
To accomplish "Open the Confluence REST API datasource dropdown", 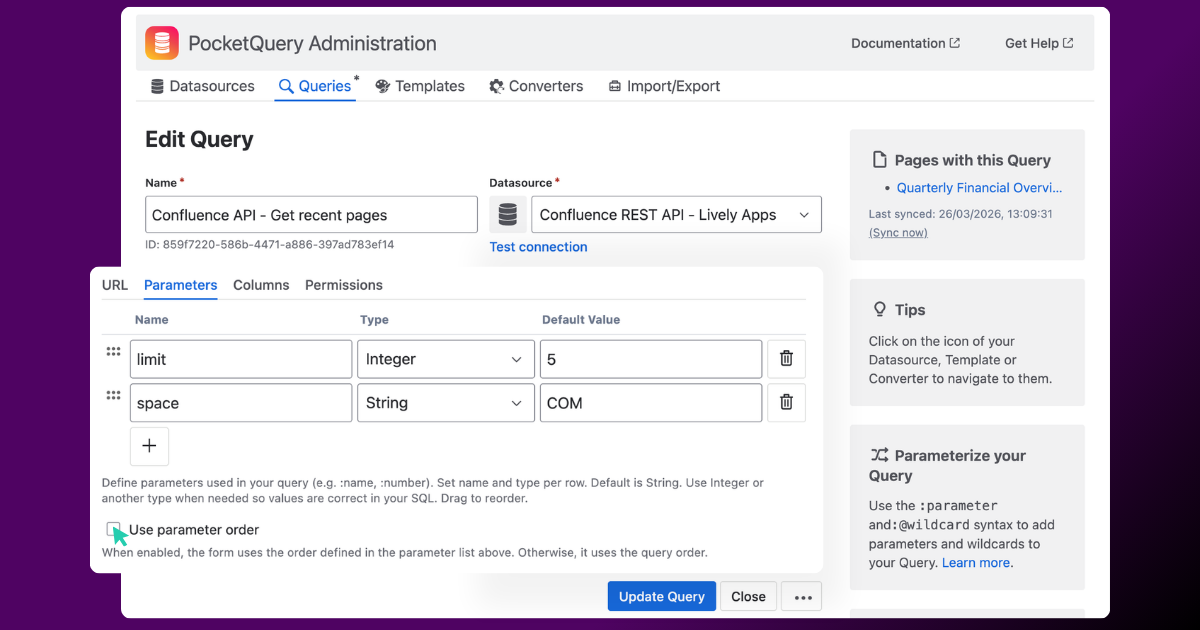I will [676, 214].
